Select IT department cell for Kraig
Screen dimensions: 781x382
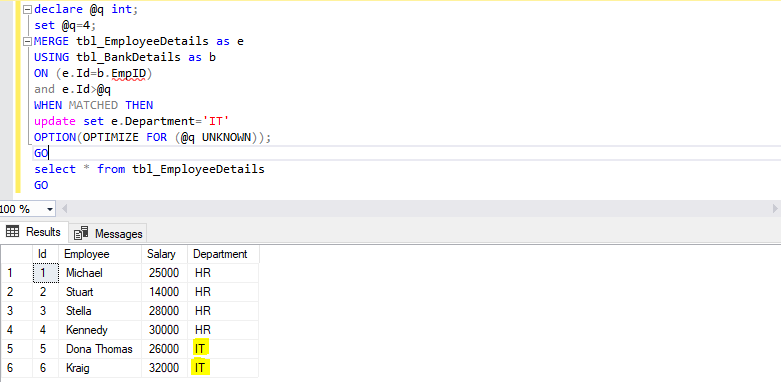(223, 368)
